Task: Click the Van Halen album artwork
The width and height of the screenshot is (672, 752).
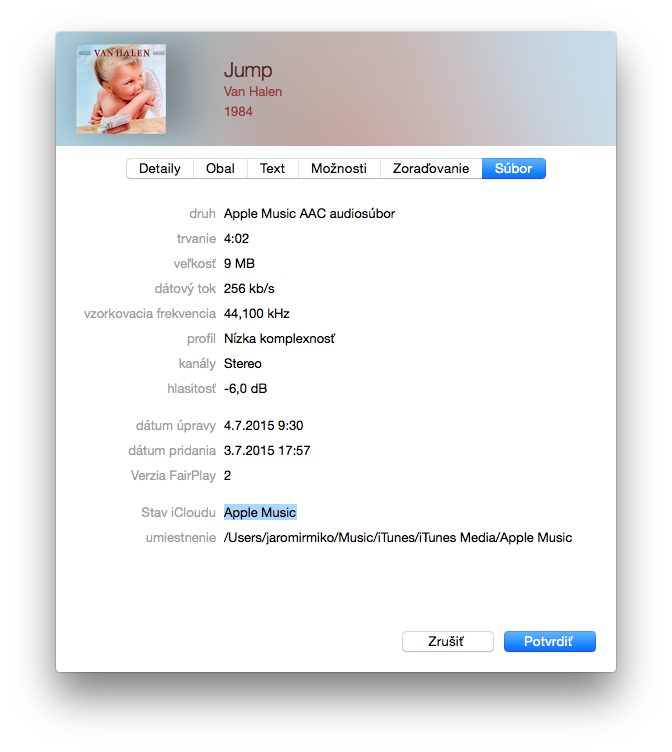Action: 121,89
